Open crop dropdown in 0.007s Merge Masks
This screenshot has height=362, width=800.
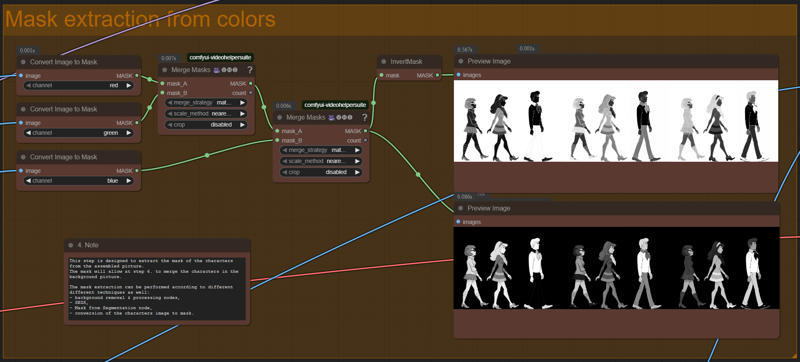206,124
